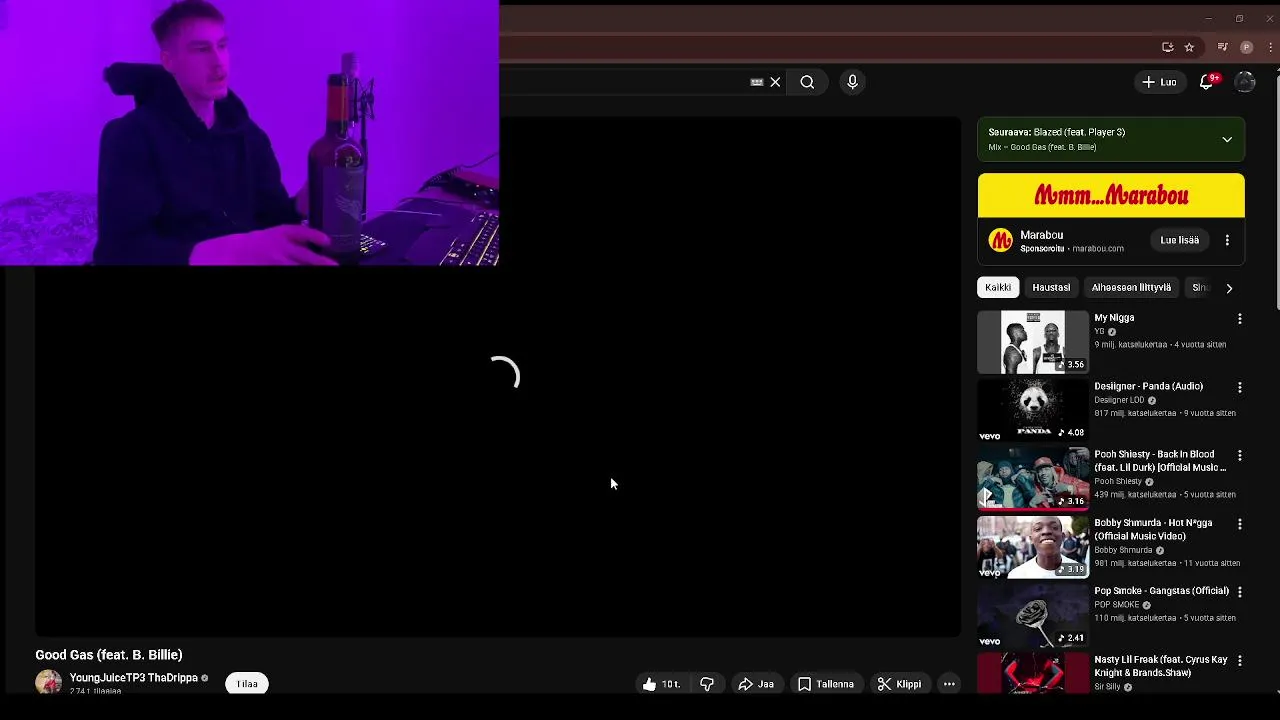Open options for Bobby Shmurda video
The image size is (1280, 720).
tap(1239, 524)
